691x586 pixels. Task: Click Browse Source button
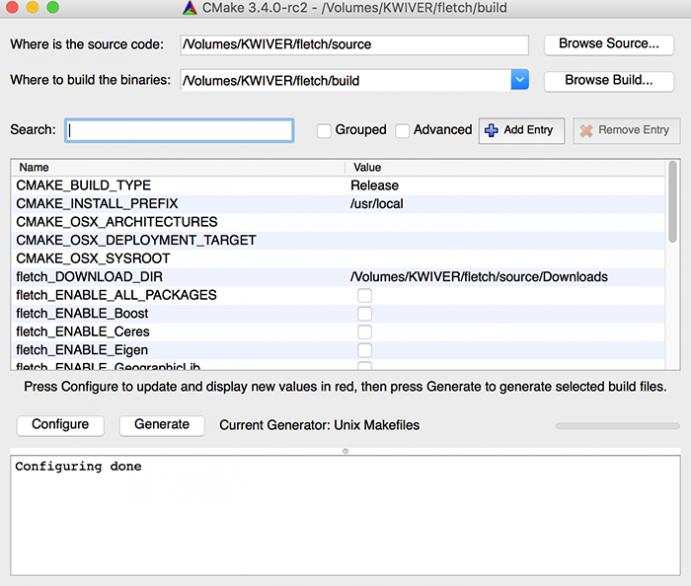(609, 45)
